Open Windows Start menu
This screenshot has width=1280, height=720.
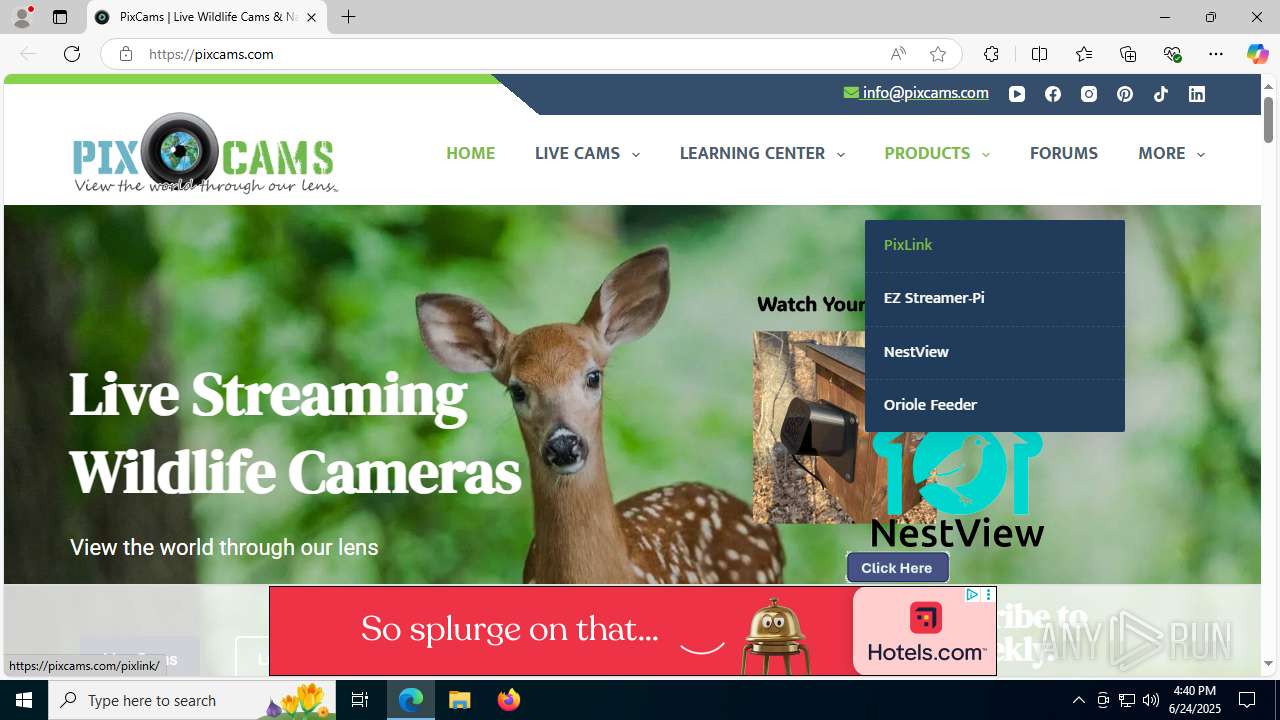point(24,700)
